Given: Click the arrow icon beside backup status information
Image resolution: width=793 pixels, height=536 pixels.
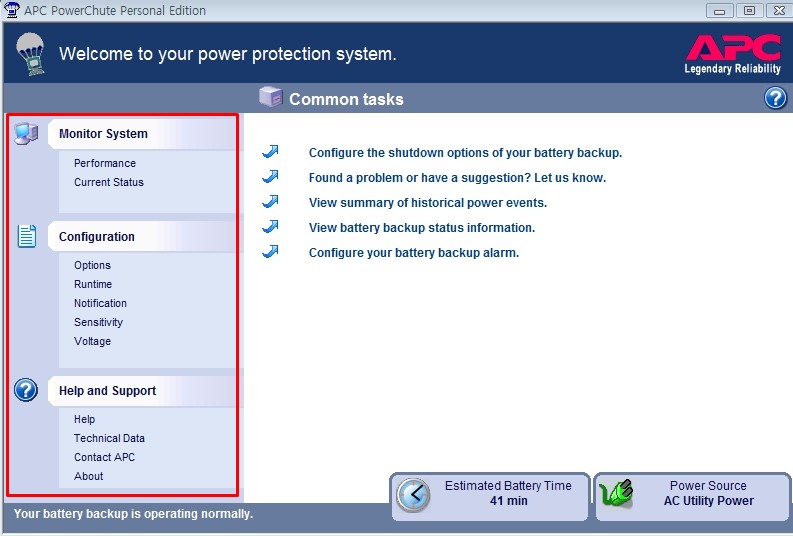Looking at the screenshot, I should point(271,227).
